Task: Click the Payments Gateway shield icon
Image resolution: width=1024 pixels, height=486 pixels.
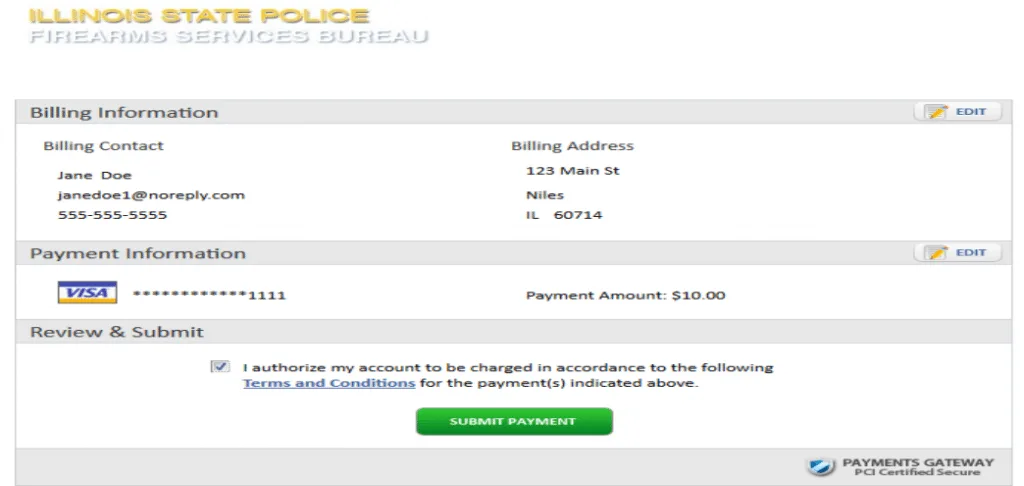Action: pos(820,467)
